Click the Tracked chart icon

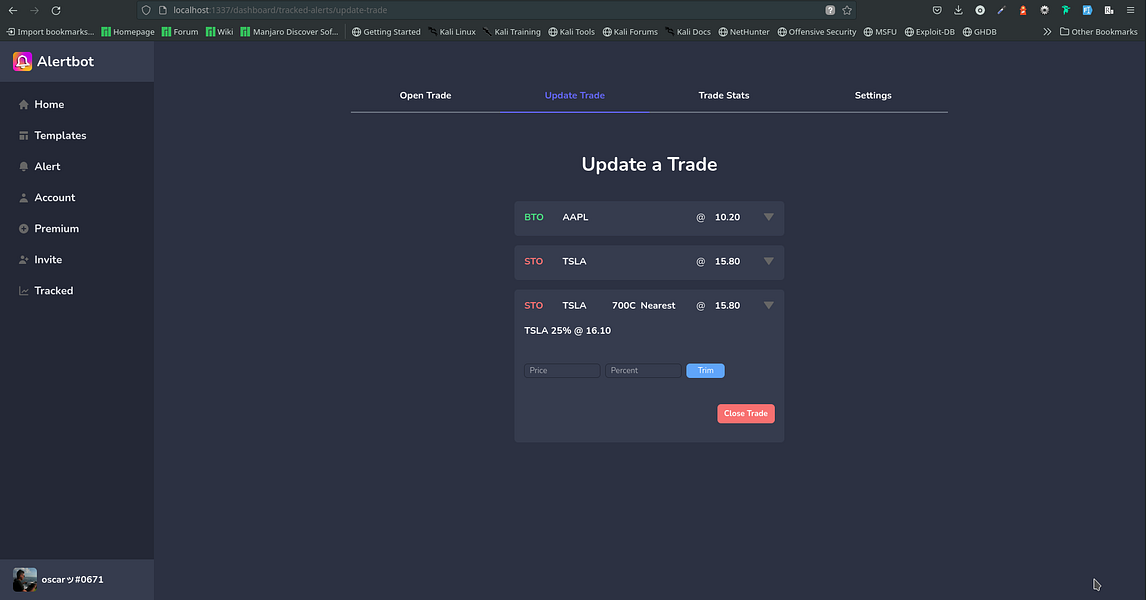[x=23, y=291]
